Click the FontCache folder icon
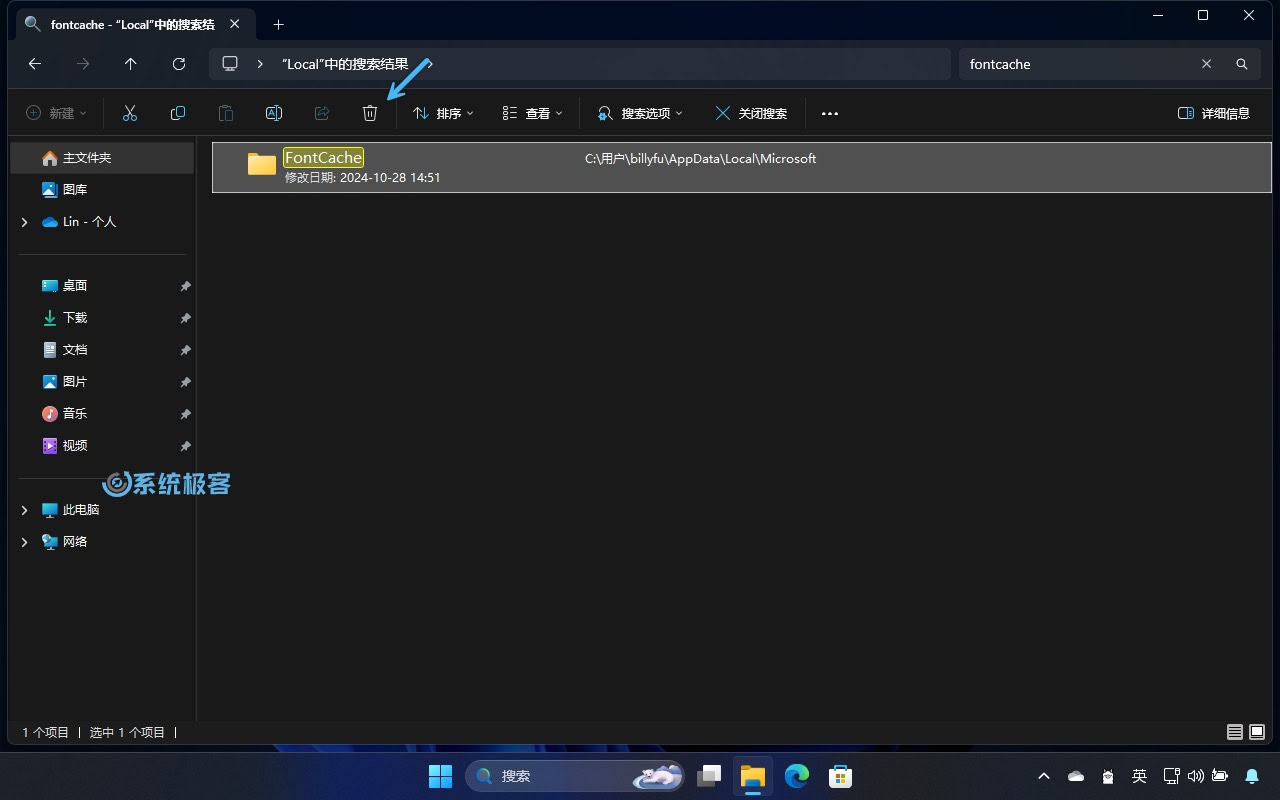Screen dimensions: 1280x800 pyautogui.click(x=262, y=164)
